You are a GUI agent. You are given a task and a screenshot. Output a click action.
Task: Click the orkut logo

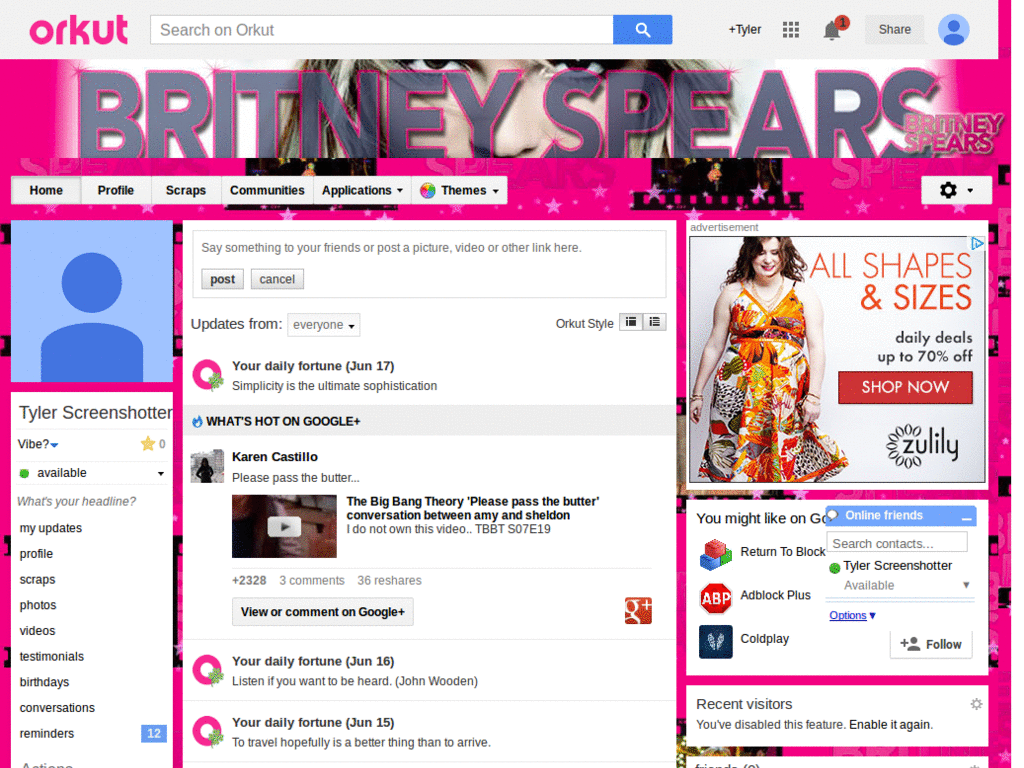pos(78,30)
